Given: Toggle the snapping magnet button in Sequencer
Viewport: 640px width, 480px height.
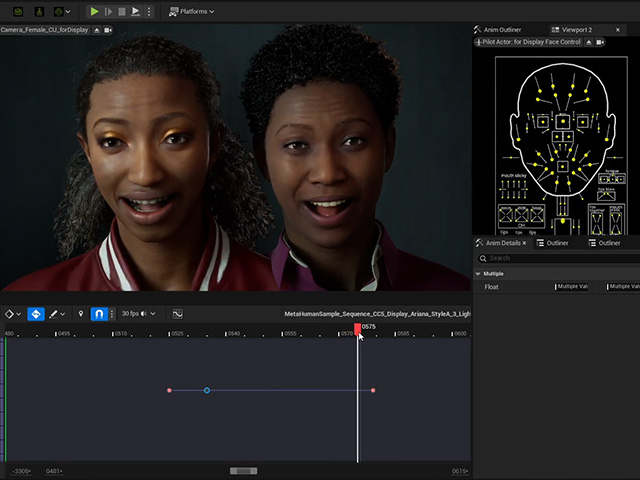Looking at the screenshot, I should pyautogui.click(x=99, y=314).
